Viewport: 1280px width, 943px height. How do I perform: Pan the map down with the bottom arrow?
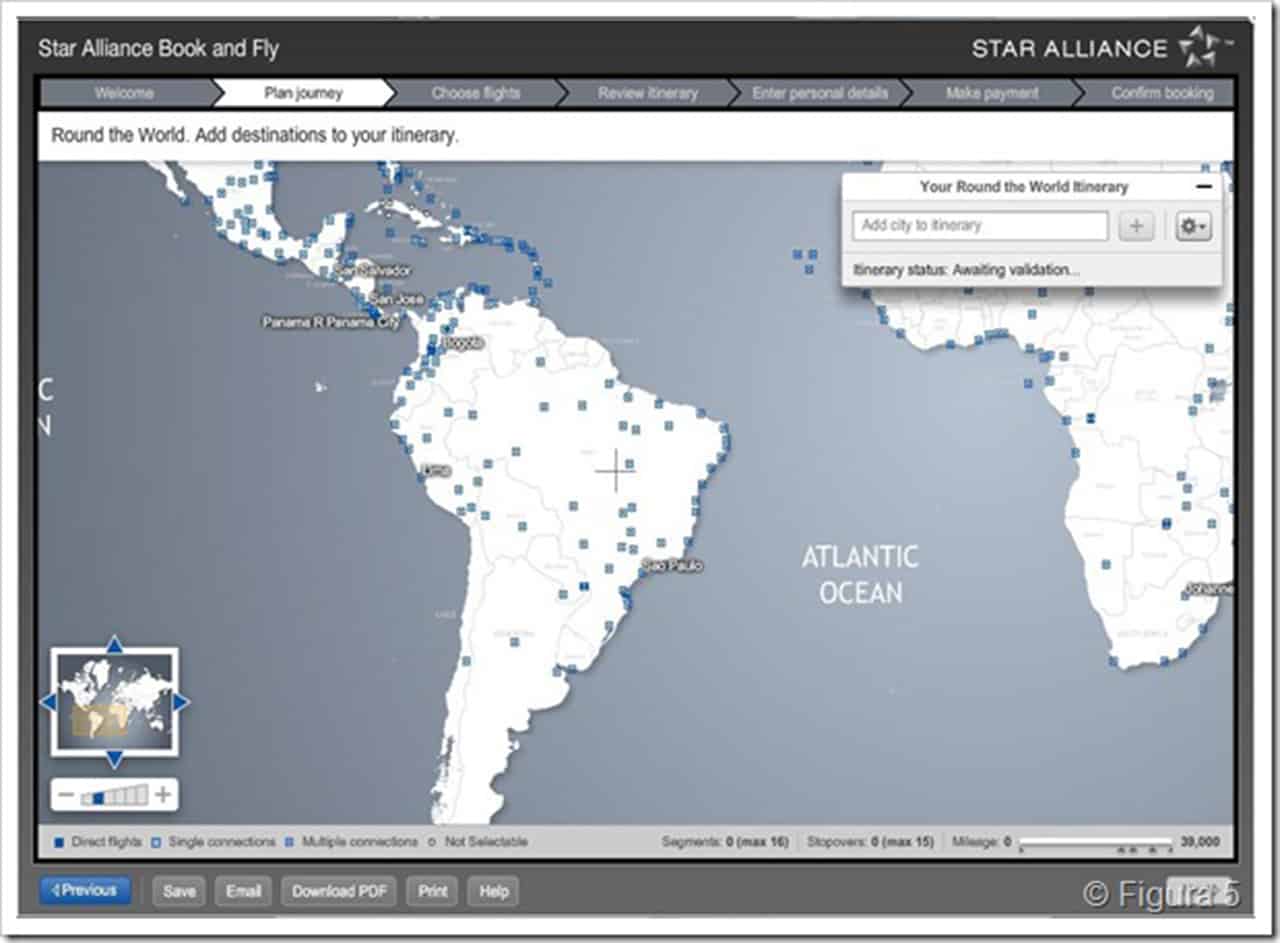click(x=114, y=759)
